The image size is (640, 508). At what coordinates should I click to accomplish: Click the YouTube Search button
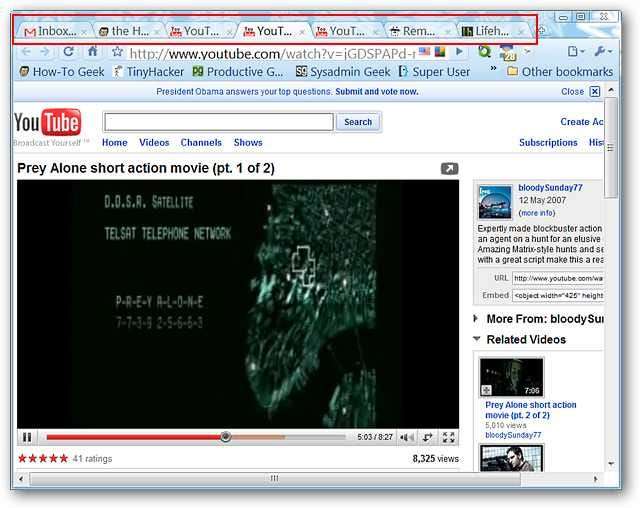[x=358, y=122]
